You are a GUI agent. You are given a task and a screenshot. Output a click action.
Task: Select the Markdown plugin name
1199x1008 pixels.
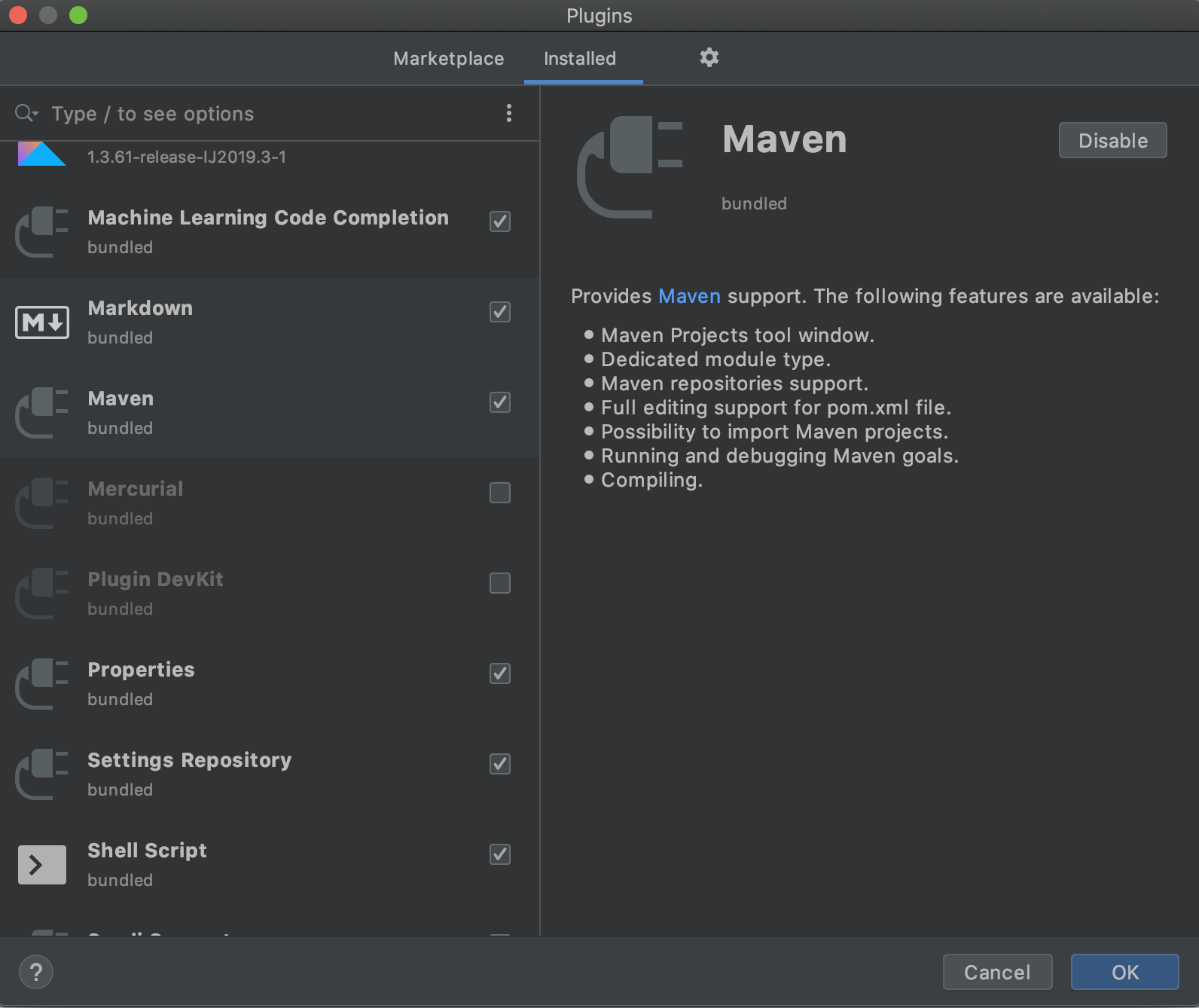click(140, 308)
